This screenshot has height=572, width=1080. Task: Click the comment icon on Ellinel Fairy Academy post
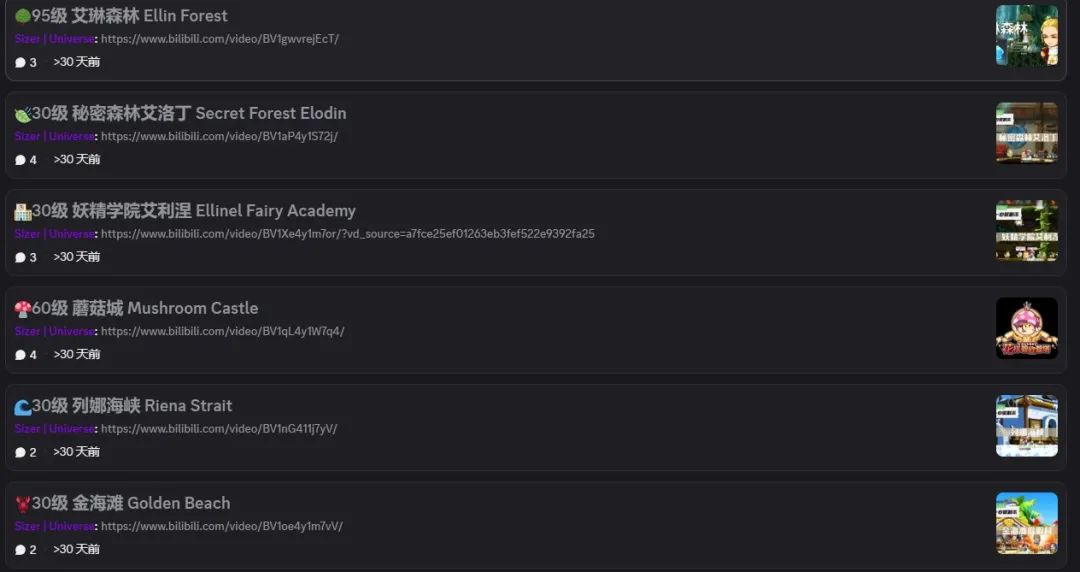(x=20, y=258)
